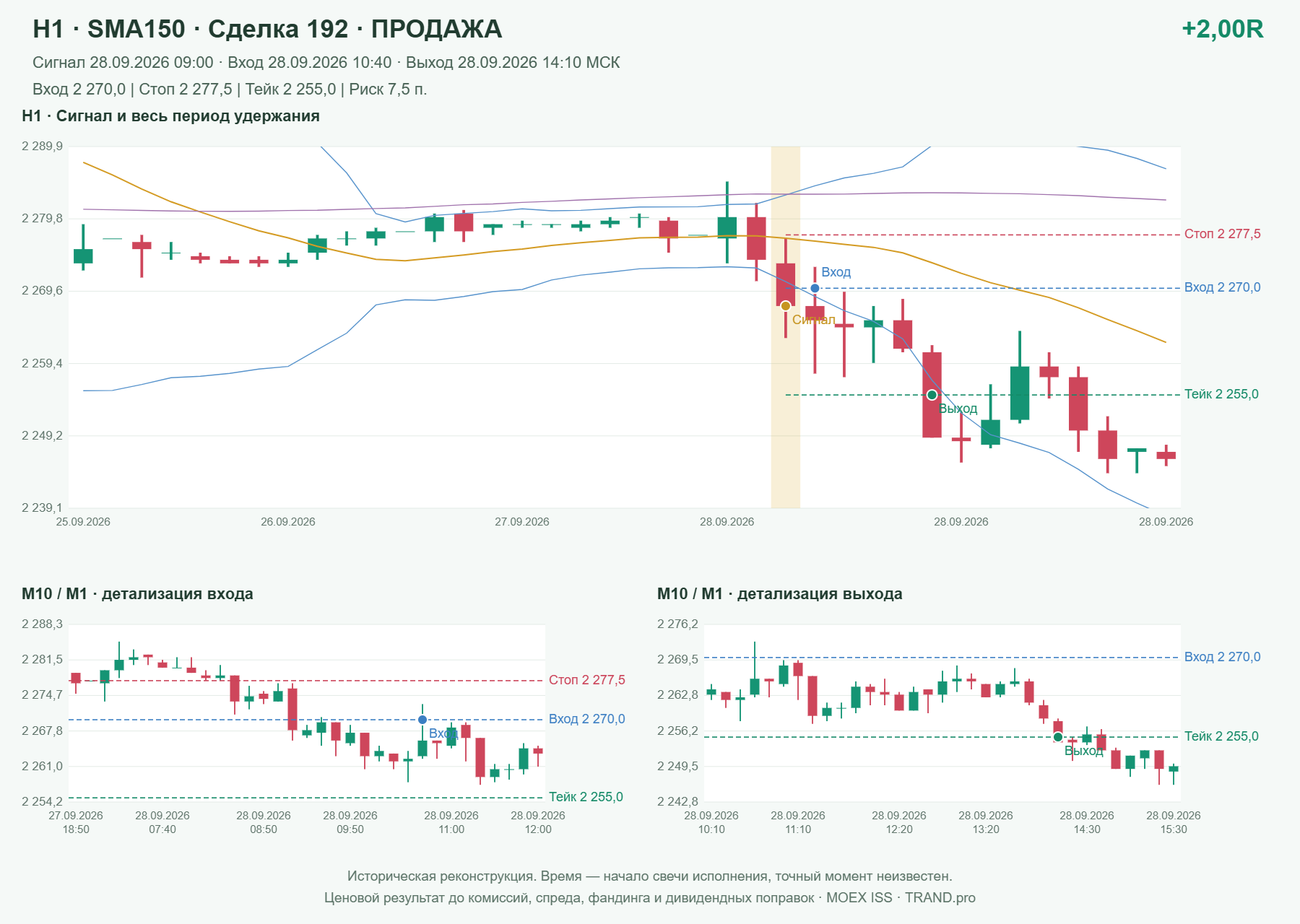Click the 2 262,8 axis value on exit chart

(x=677, y=695)
